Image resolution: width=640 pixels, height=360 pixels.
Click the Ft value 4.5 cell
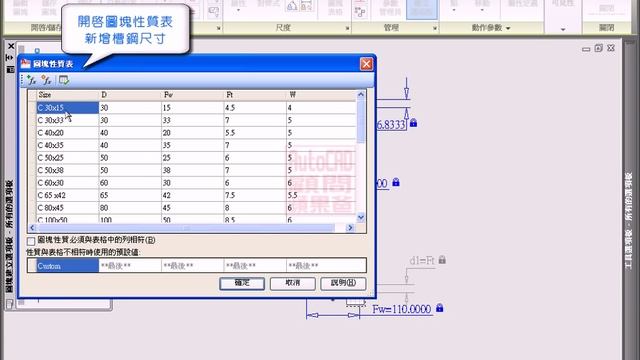pos(255,108)
